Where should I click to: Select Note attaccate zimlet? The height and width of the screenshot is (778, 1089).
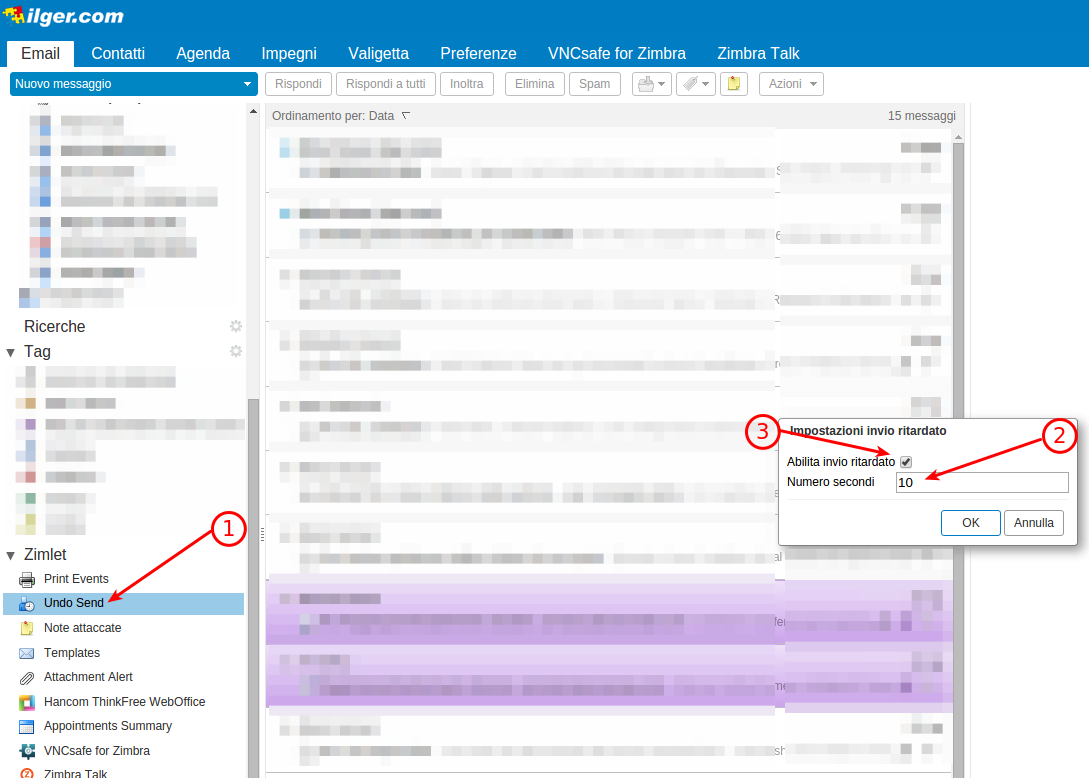pos(82,628)
